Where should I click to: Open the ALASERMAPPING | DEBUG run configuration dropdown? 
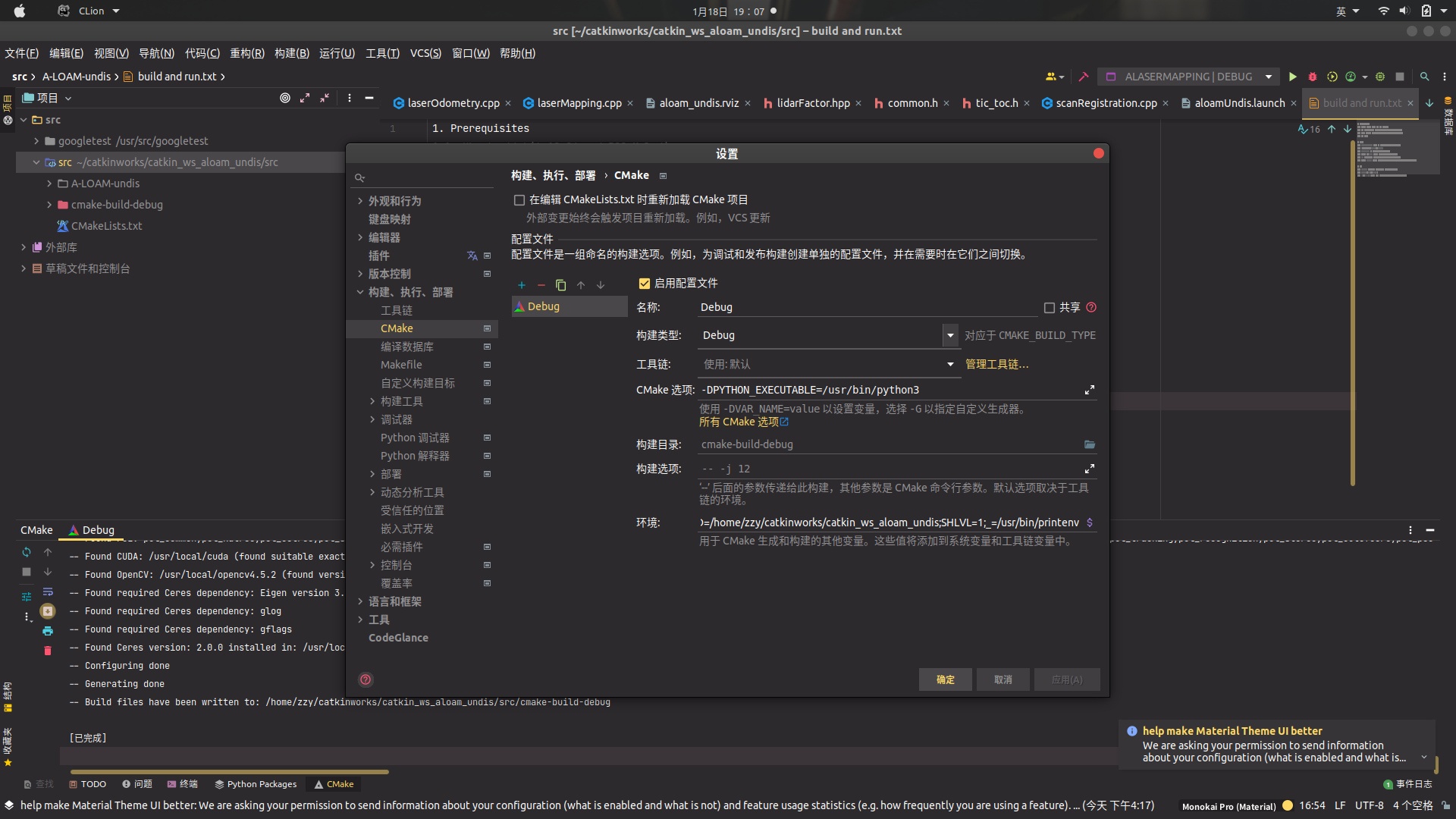(1188, 77)
